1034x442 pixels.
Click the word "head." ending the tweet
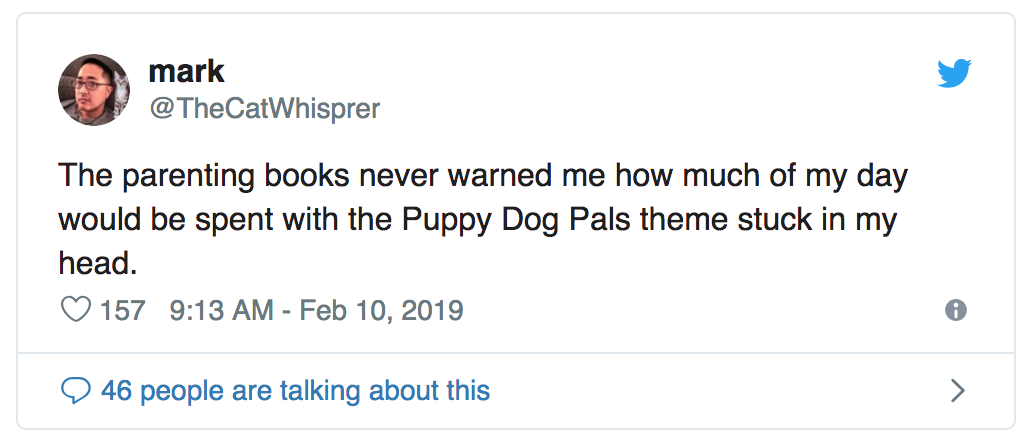pos(98,263)
